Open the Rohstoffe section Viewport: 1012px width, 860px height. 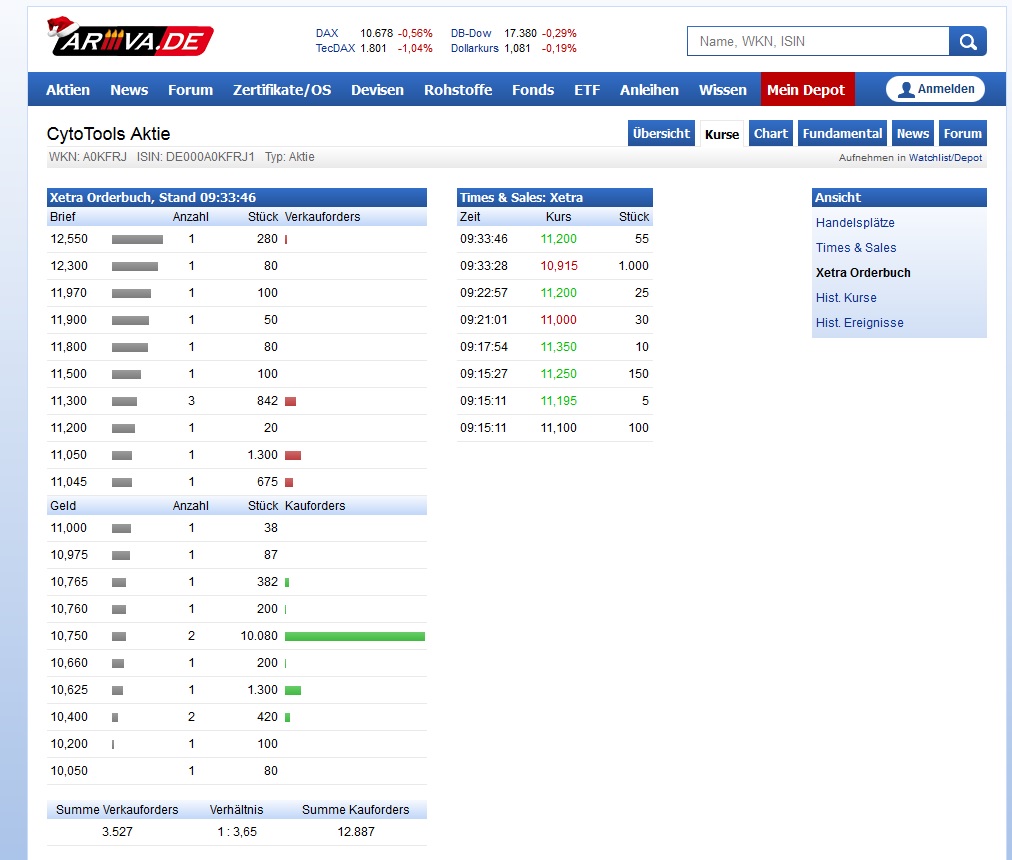458,90
